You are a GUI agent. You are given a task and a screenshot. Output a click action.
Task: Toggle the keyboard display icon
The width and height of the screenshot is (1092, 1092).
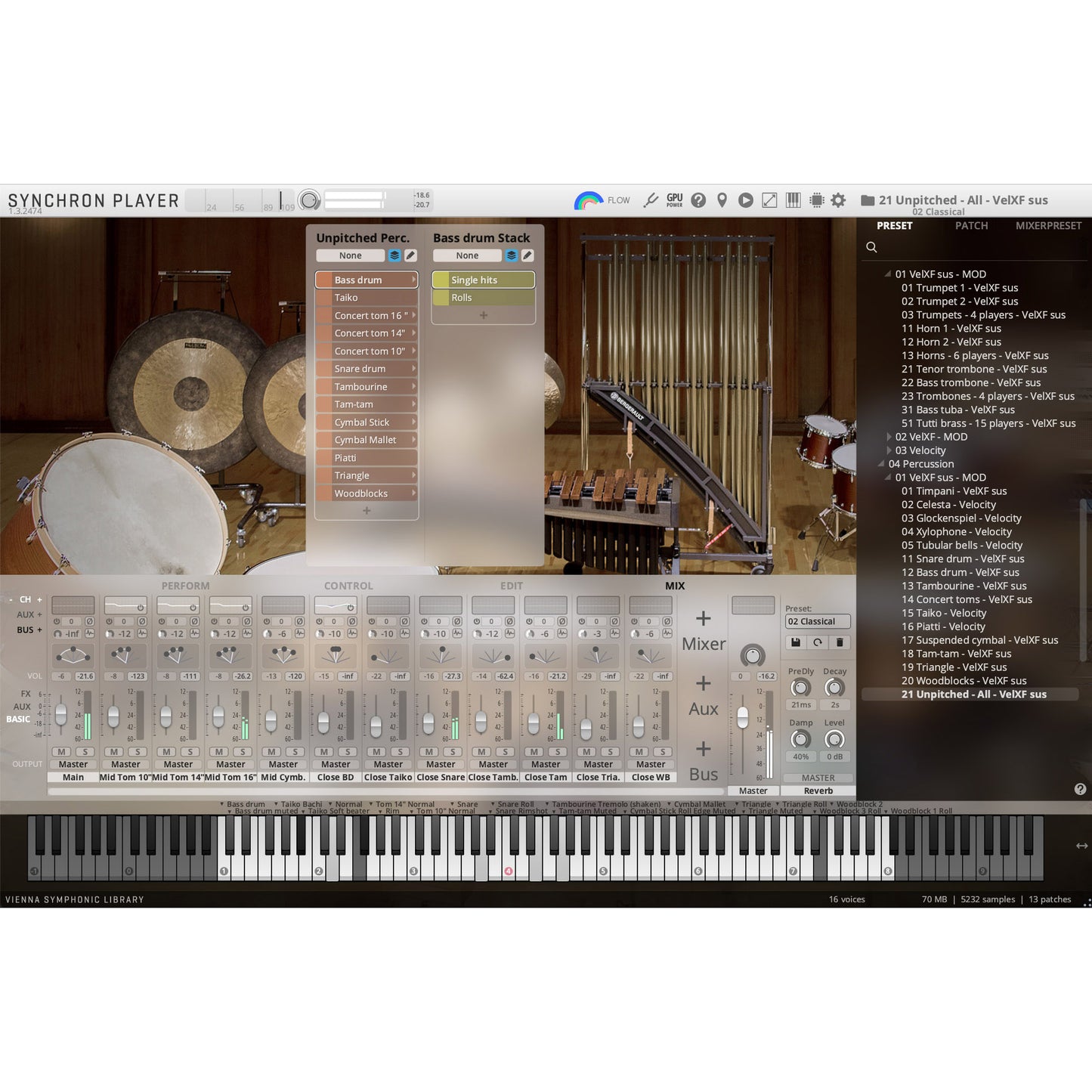tap(793, 200)
